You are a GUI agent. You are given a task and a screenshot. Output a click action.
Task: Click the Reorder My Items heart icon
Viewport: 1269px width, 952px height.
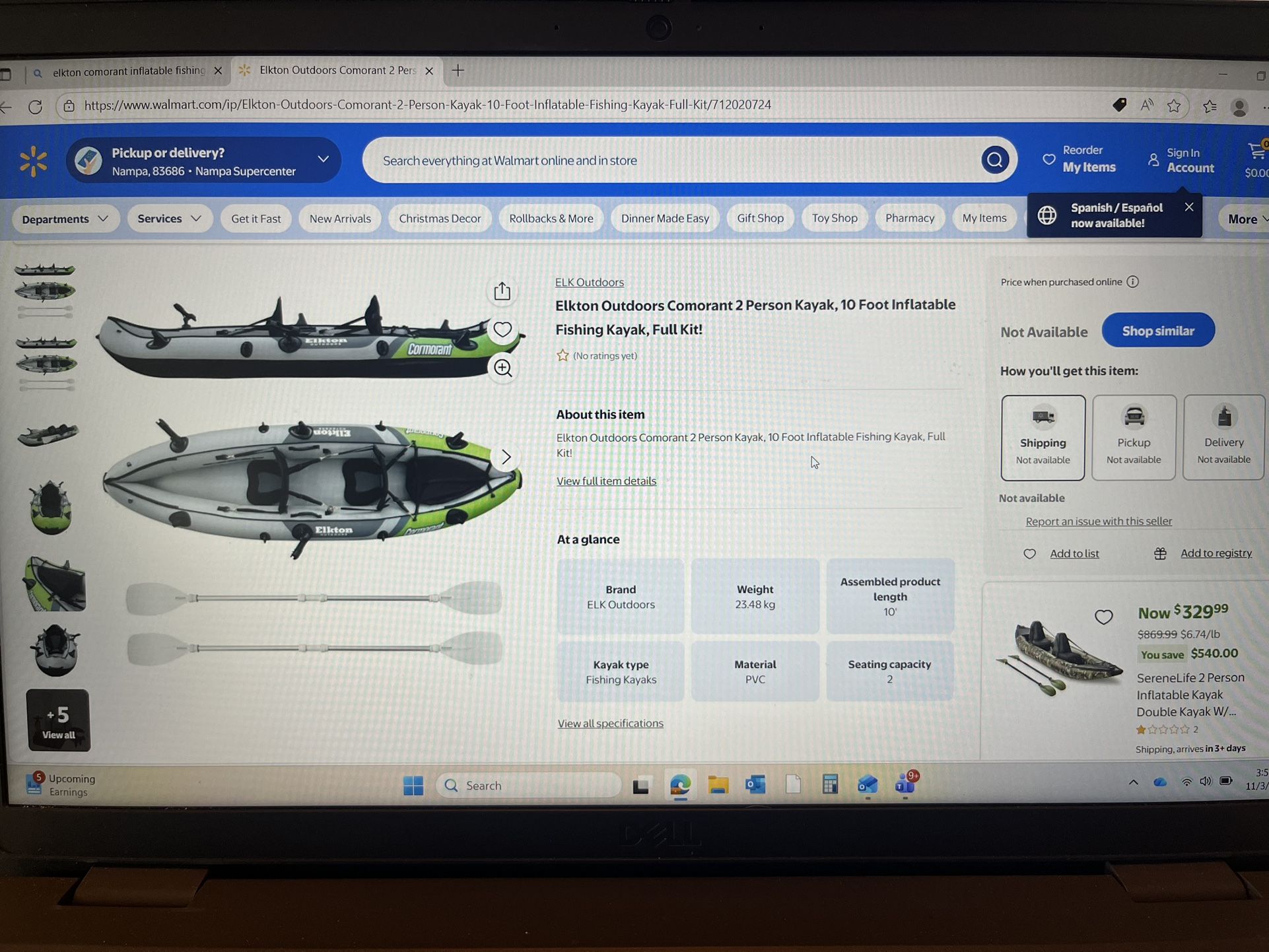[x=1050, y=159]
